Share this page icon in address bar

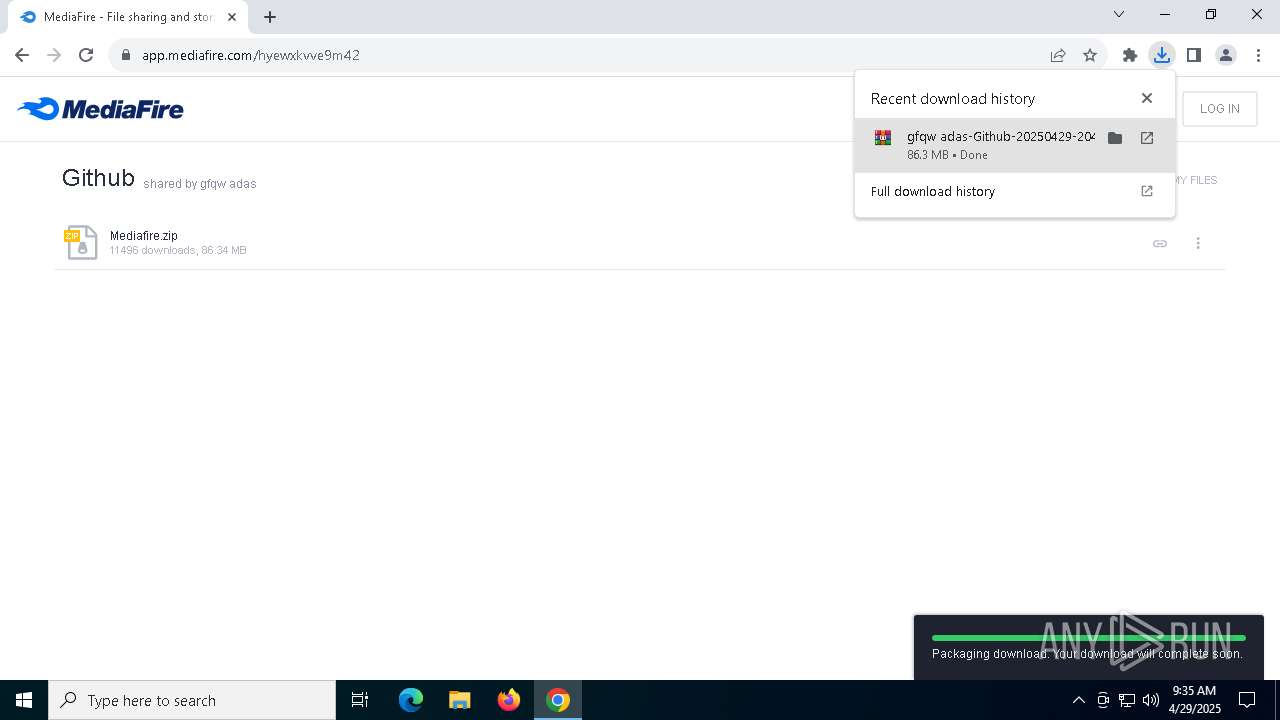click(x=1058, y=55)
